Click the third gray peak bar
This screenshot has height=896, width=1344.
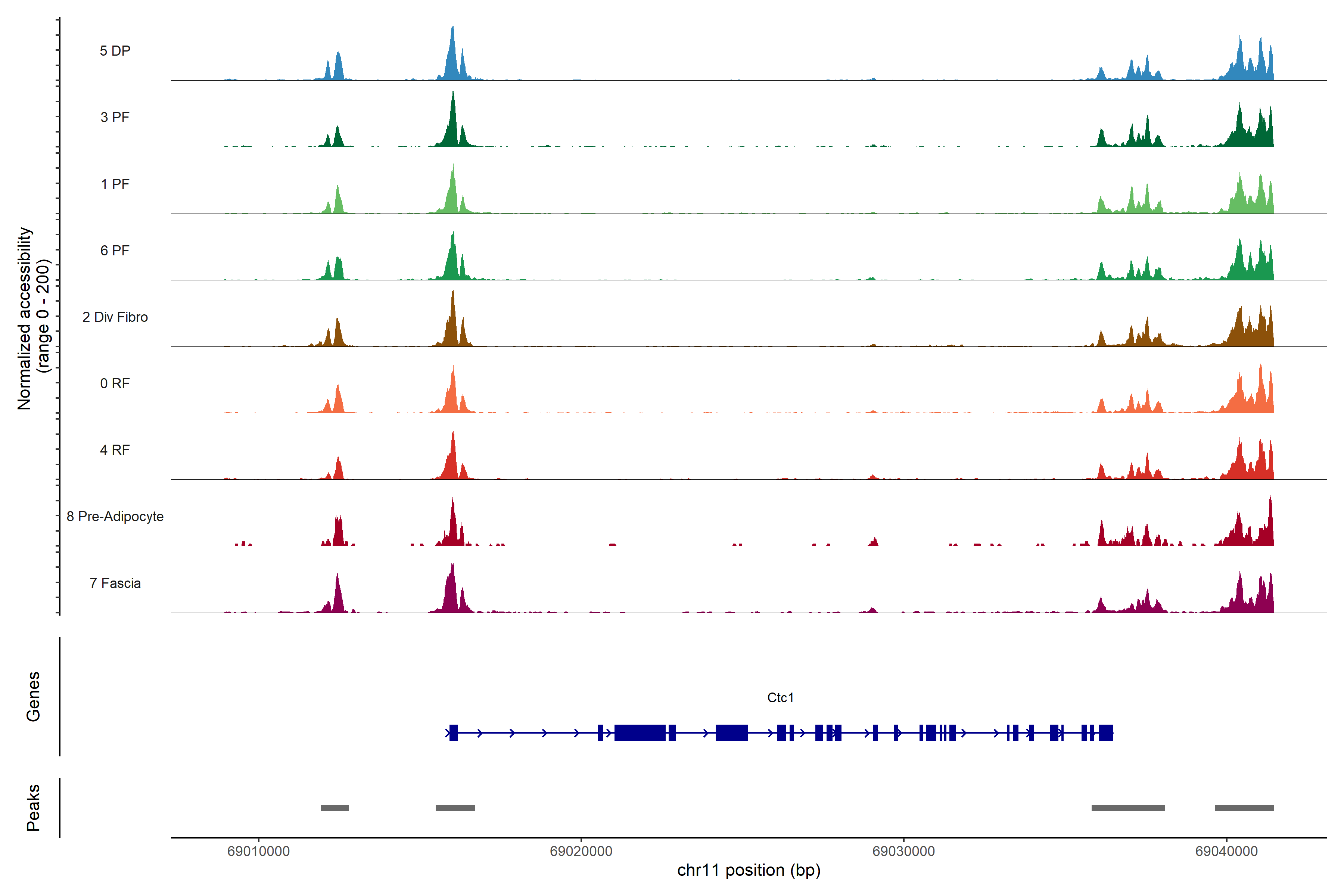[1128, 808]
